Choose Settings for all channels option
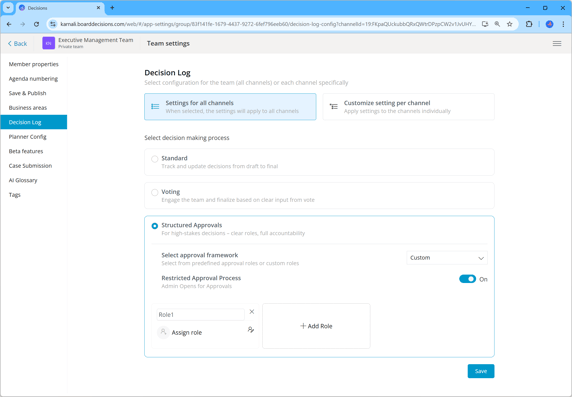Image resolution: width=572 pixels, height=397 pixels. coord(230,107)
